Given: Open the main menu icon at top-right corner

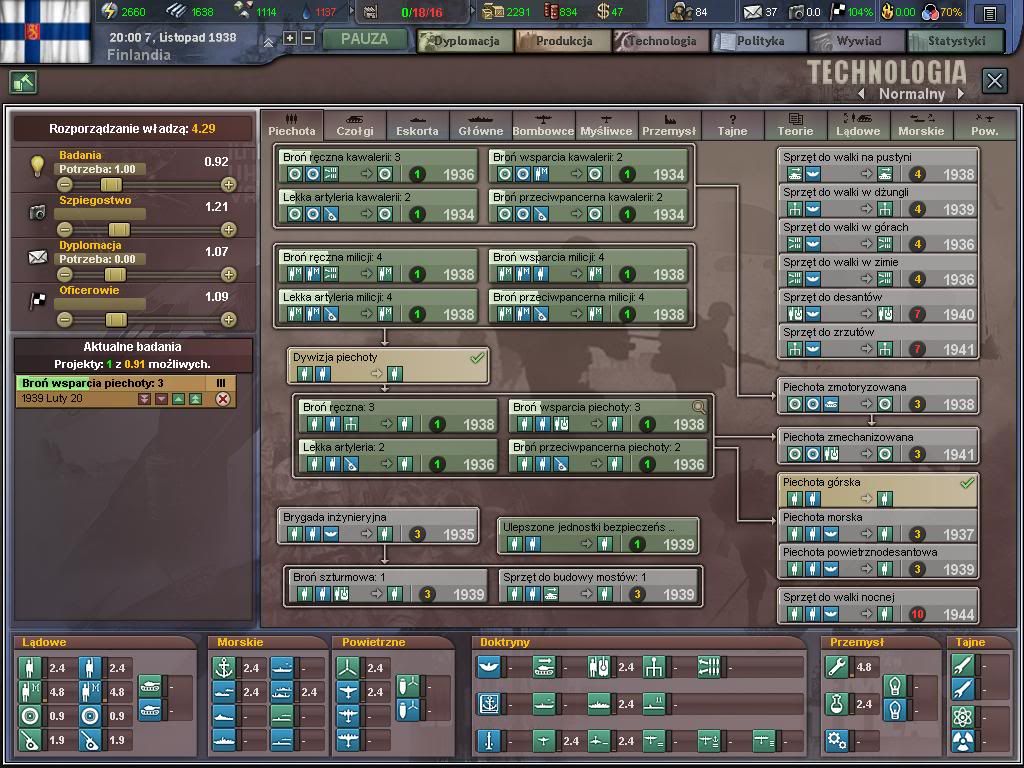Looking at the screenshot, I should click(990, 13).
